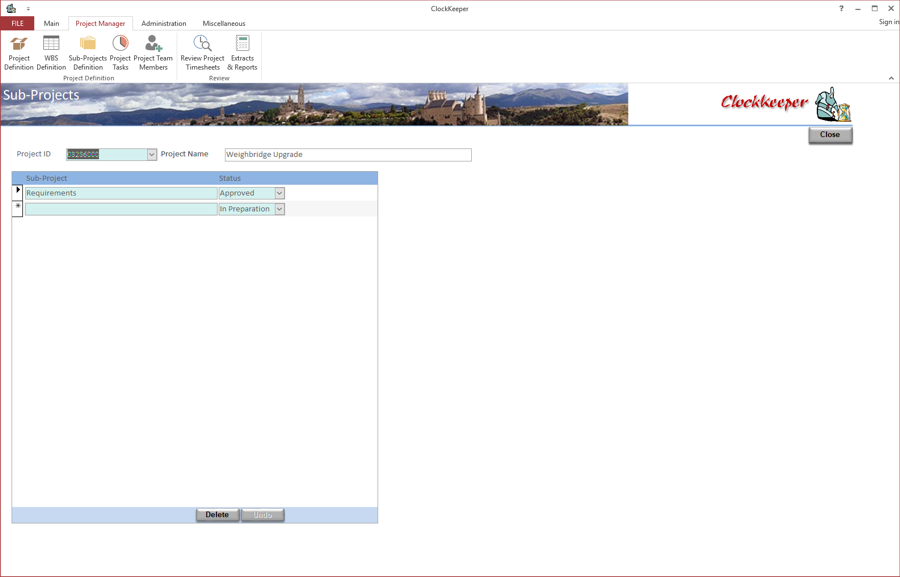This screenshot has height=577, width=900.
Task: Click the Sub-Project column header
Action: tap(46, 178)
